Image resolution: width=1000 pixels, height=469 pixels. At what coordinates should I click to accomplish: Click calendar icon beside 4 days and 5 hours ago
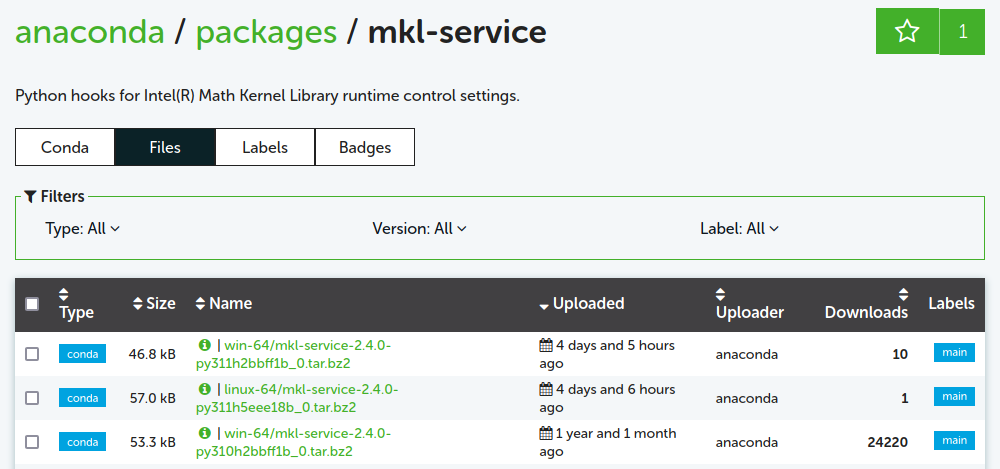(546, 345)
